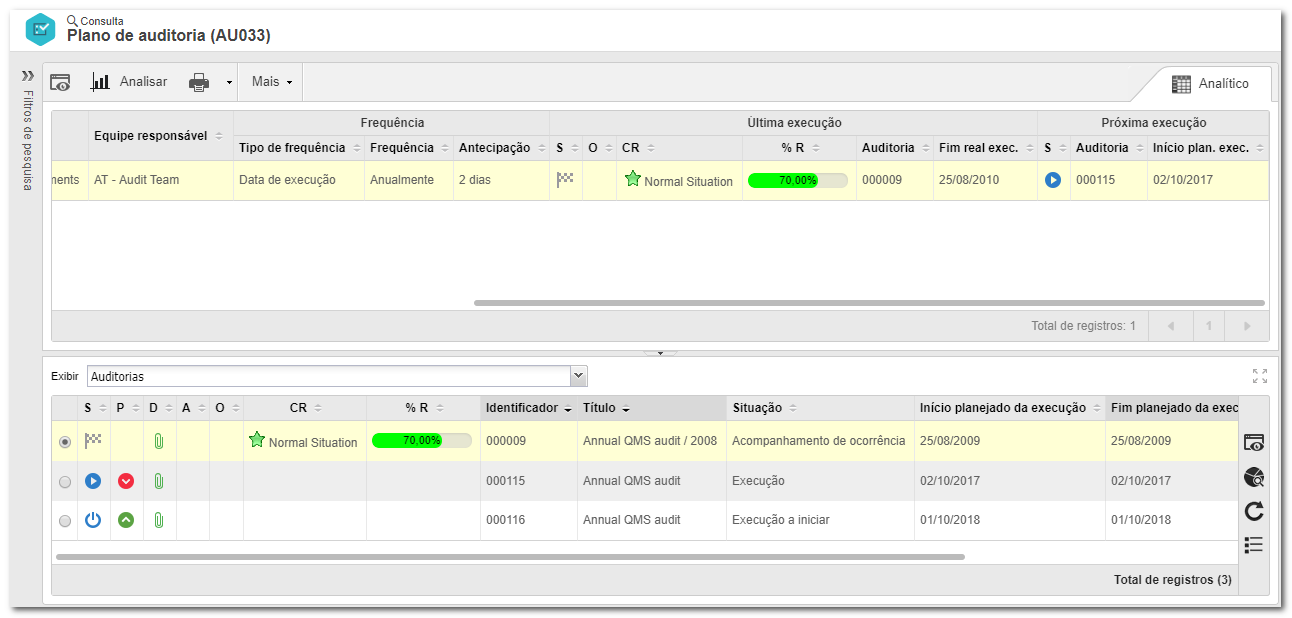Click the view record eye icon in the top toolbar
Viewport: 1292px width, 618px height.
click(60, 82)
